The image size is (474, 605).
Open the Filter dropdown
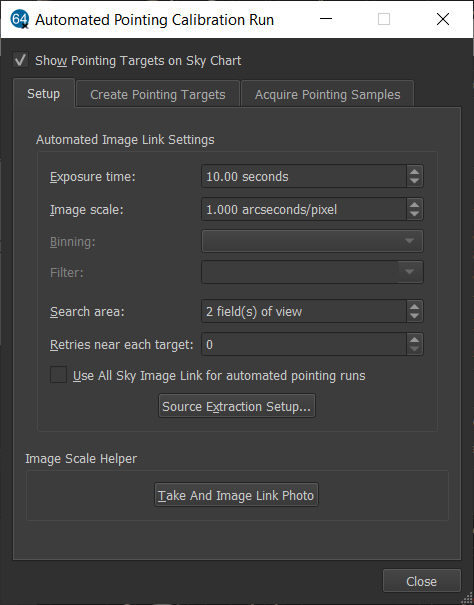click(x=312, y=272)
